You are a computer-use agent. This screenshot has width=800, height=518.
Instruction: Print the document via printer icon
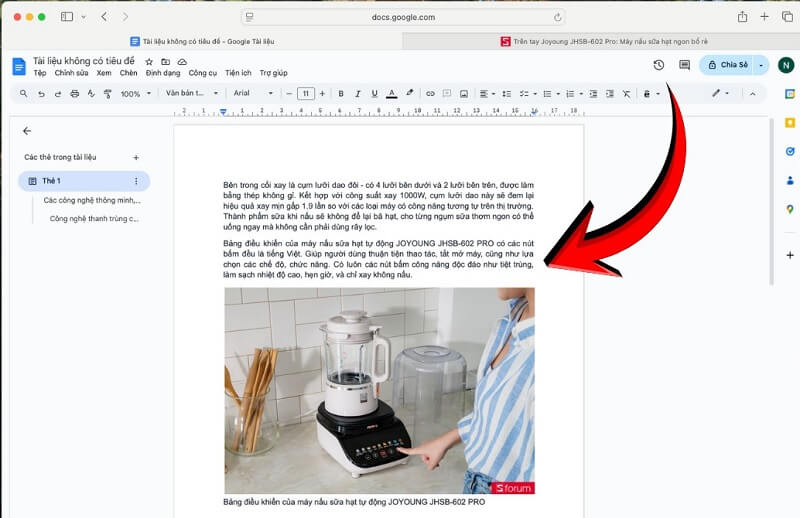(74, 94)
